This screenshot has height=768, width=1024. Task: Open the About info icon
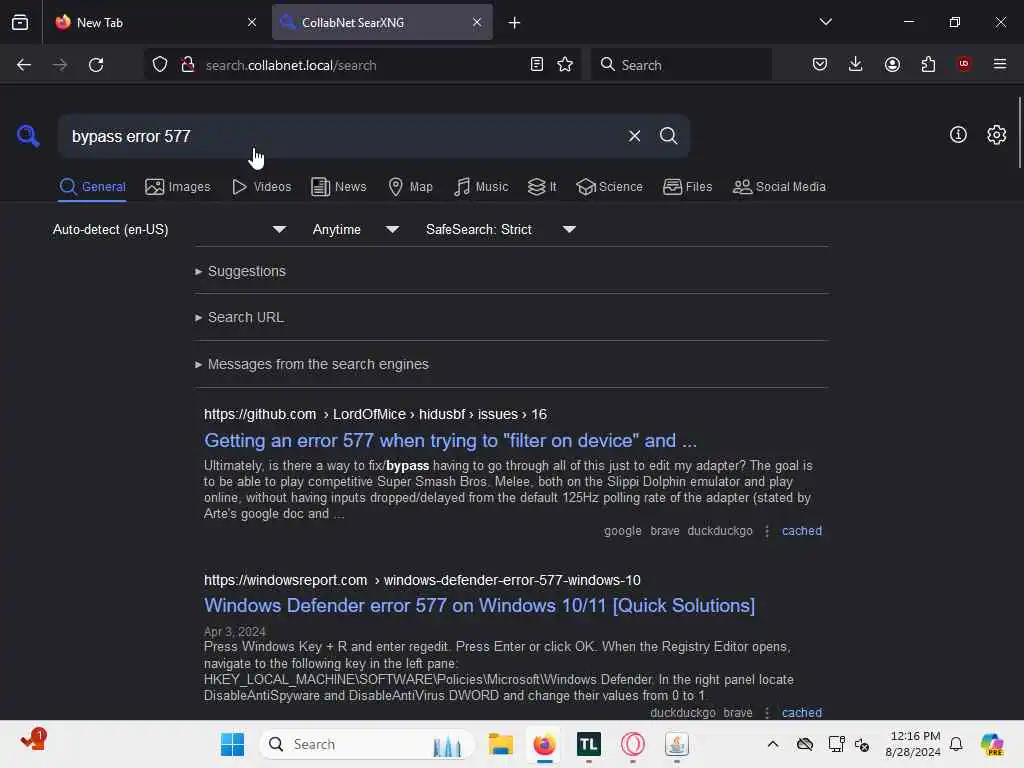[x=958, y=135]
